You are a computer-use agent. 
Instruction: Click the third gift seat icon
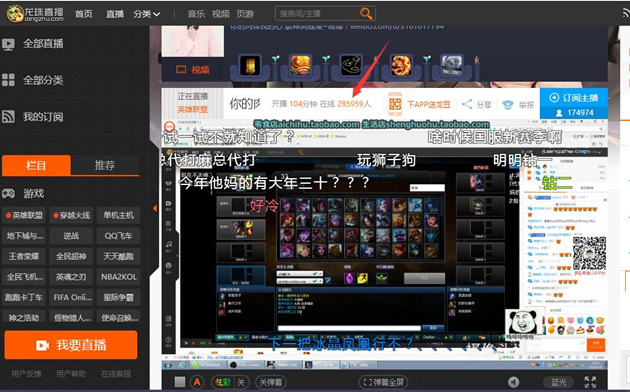[x=351, y=66]
